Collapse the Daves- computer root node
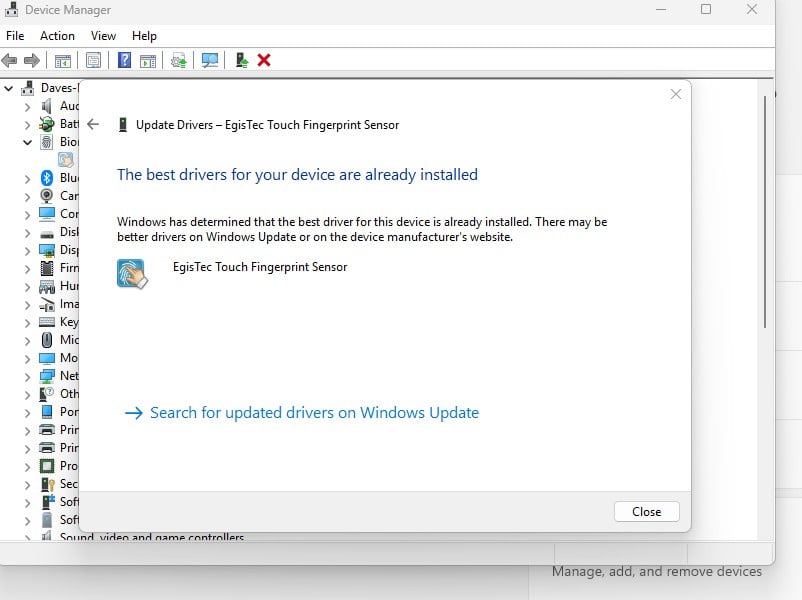The height and width of the screenshot is (600, 802). pos(9,88)
